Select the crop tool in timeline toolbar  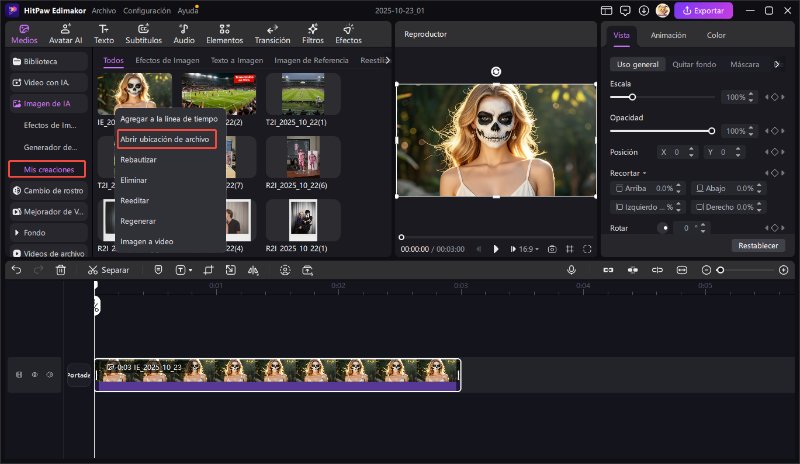coord(209,270)
